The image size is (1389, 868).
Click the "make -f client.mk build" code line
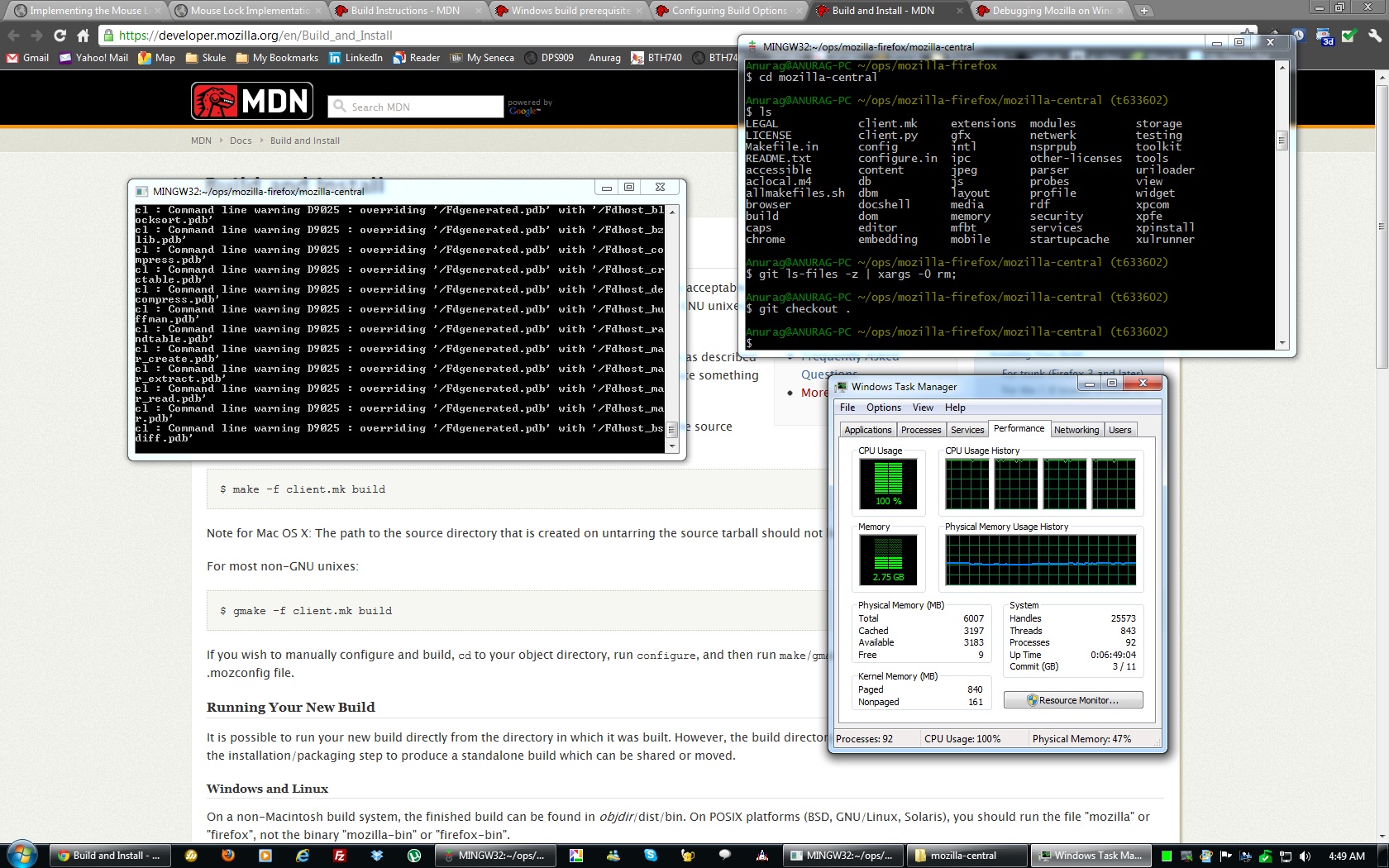pyautogui.click(x=302, y=489)
